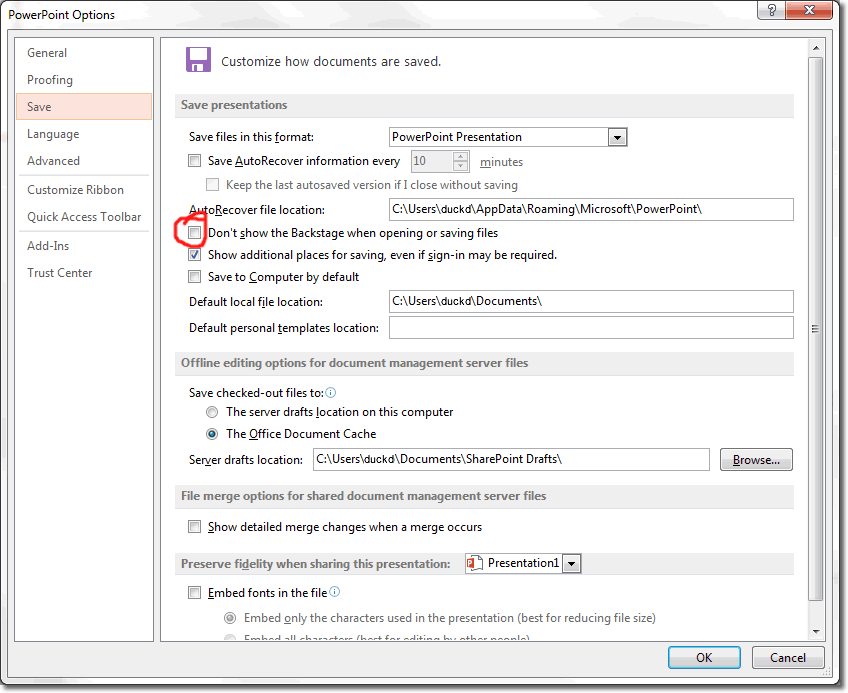Click the AutoRecover minutes value field
This screenshot has width=848, height=693.
click(x=432, y=161)
